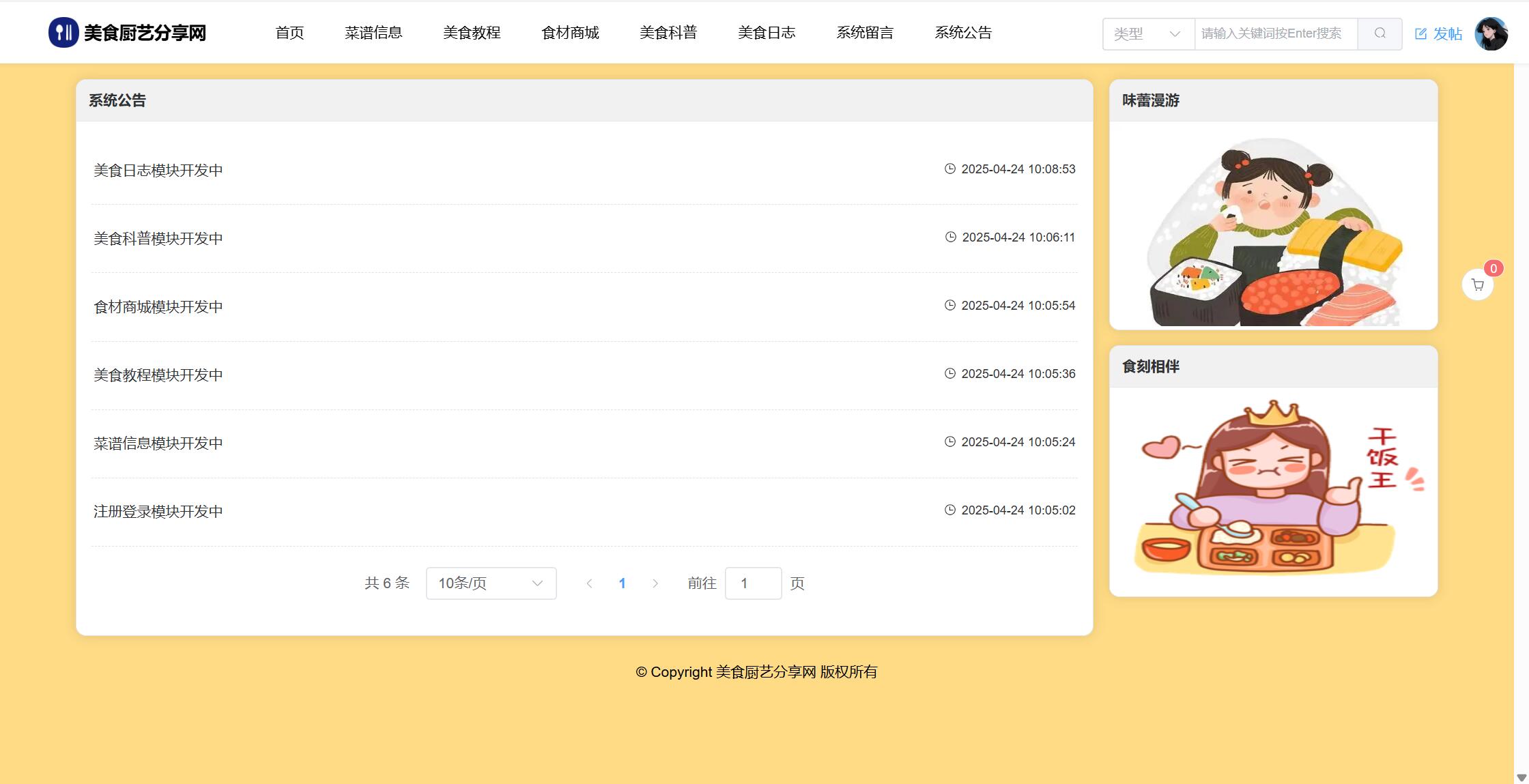This screenshot has width=1529, height=784.
Task: Open the shopping cart floating icon
Action: (1477, 285)
